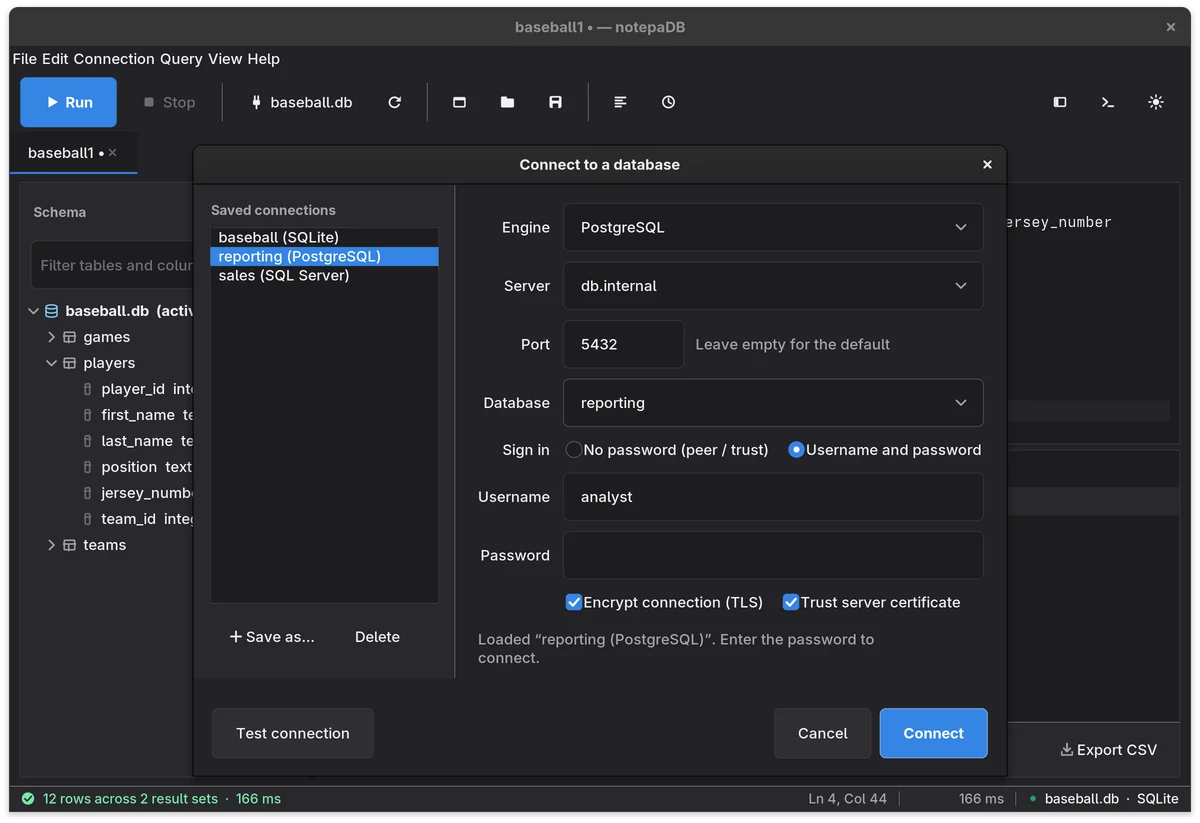Uncheck Trust server certificate
1200x823 pixels.
click(x=872, y=602)
